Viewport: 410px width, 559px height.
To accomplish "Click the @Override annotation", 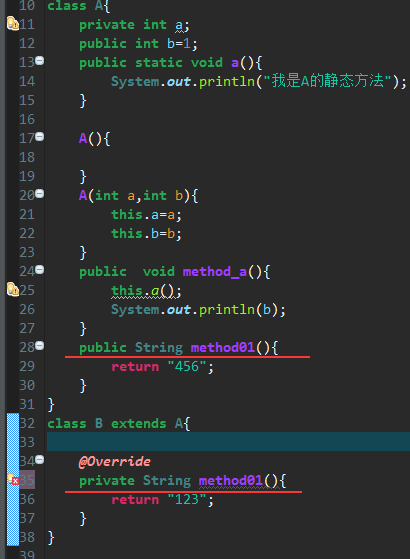I will coord(114,462).
